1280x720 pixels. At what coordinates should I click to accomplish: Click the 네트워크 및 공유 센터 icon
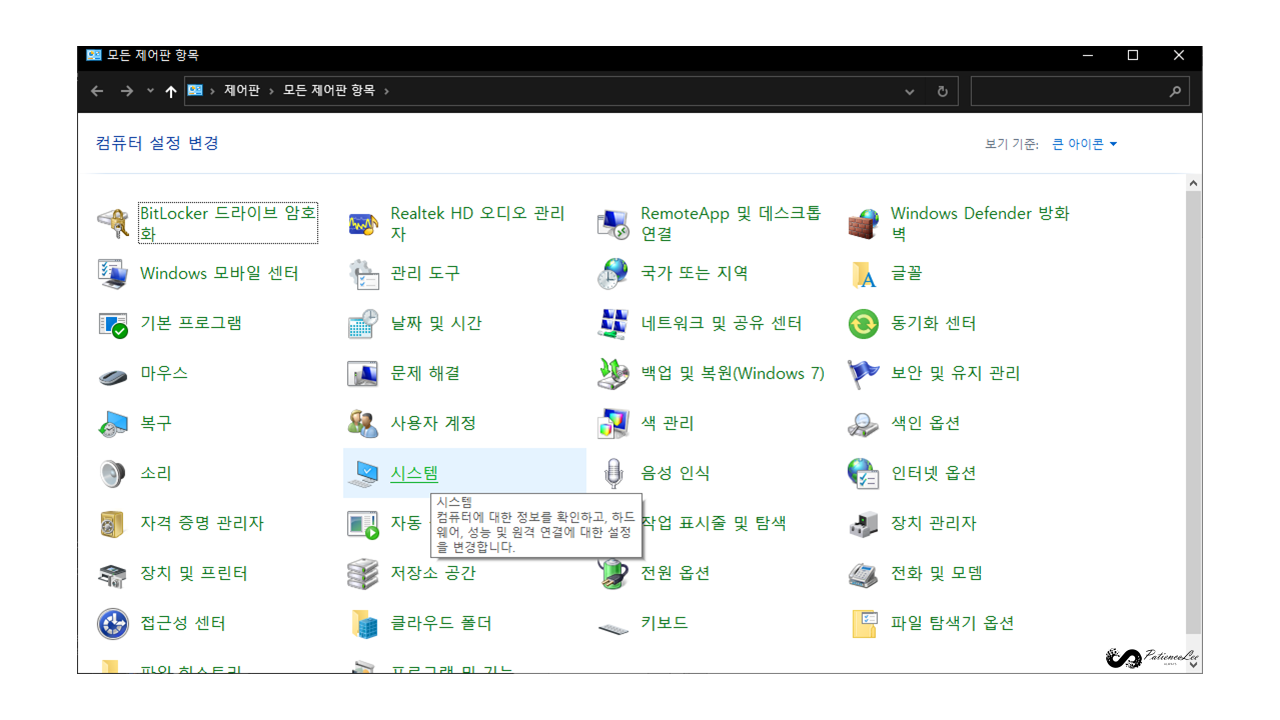pyautogui.click(x=613, y=324)
